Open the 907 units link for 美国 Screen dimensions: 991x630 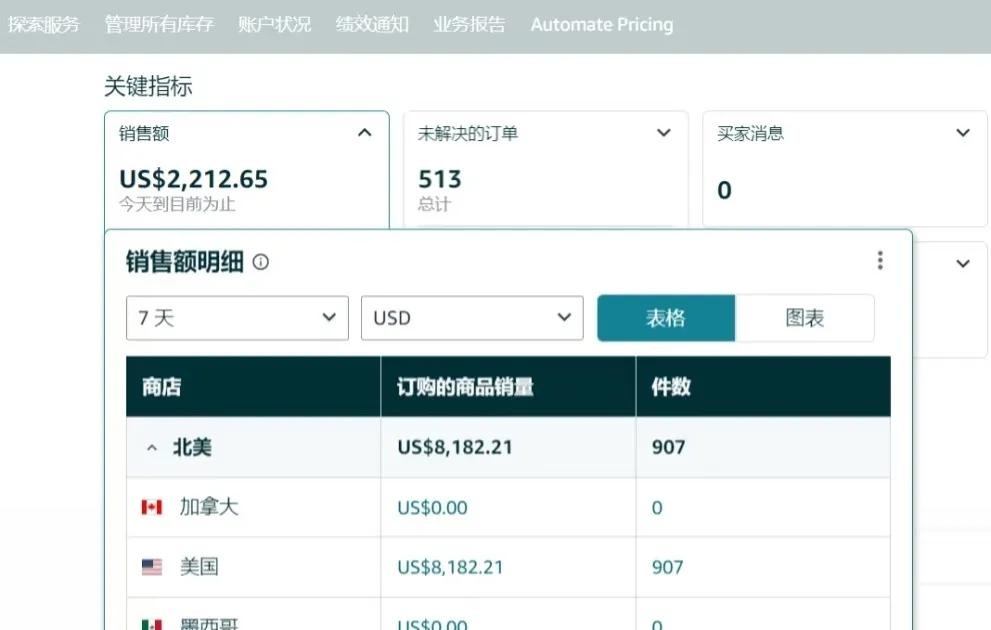coord(667,567)
